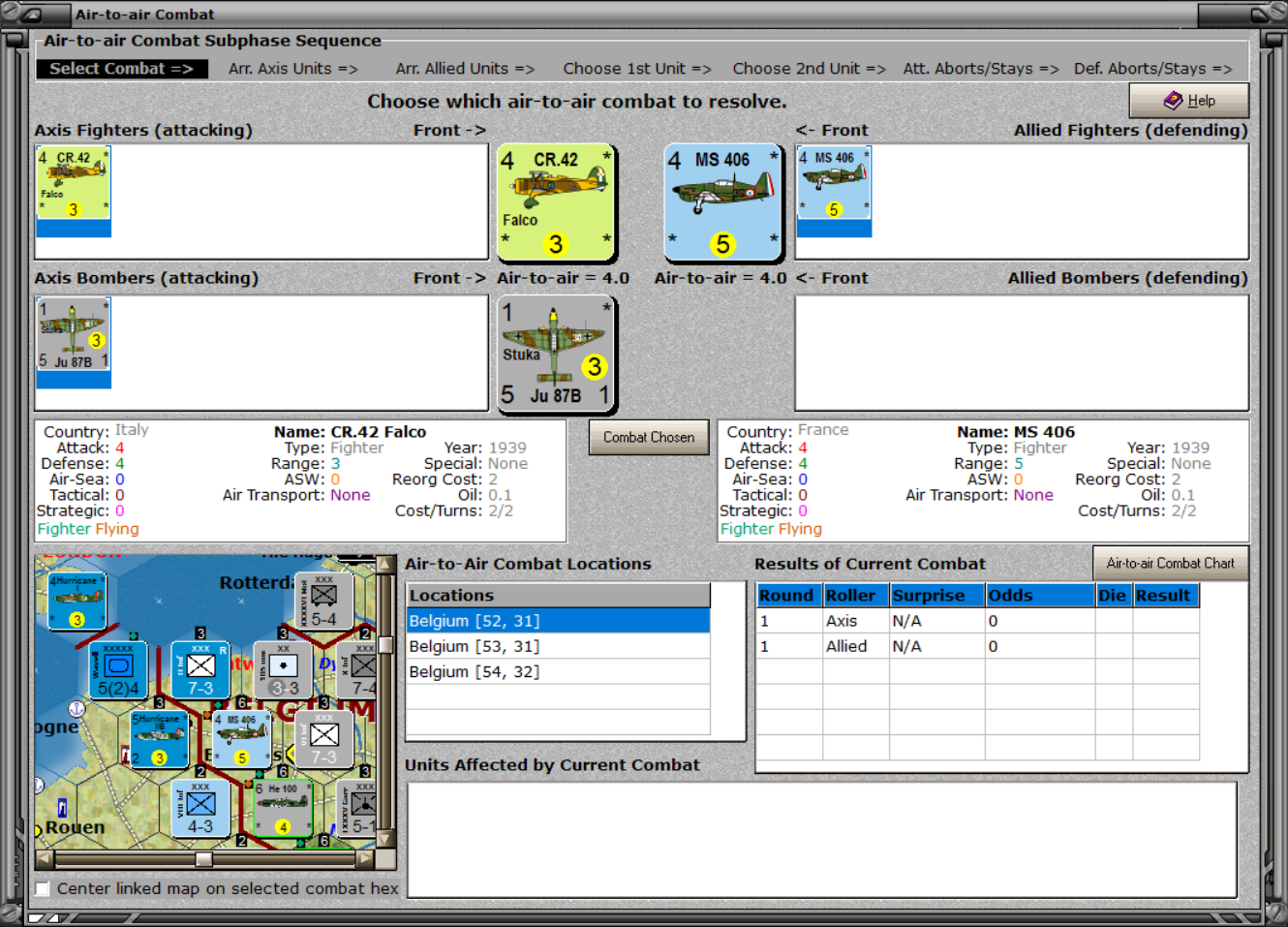Click the He 100 air unit on map
The image size is (1288, 927).
point(283,808)
